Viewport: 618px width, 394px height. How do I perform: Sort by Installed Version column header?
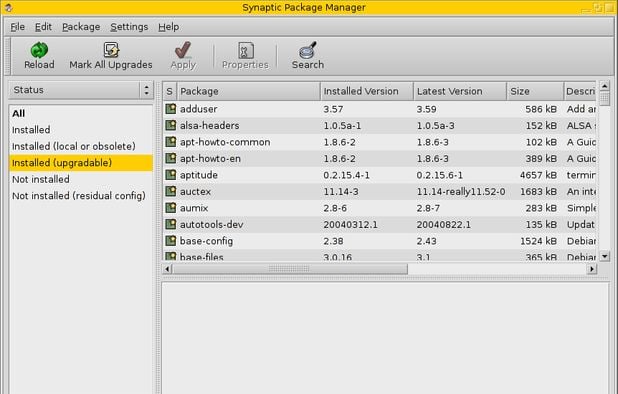point(367,91)
